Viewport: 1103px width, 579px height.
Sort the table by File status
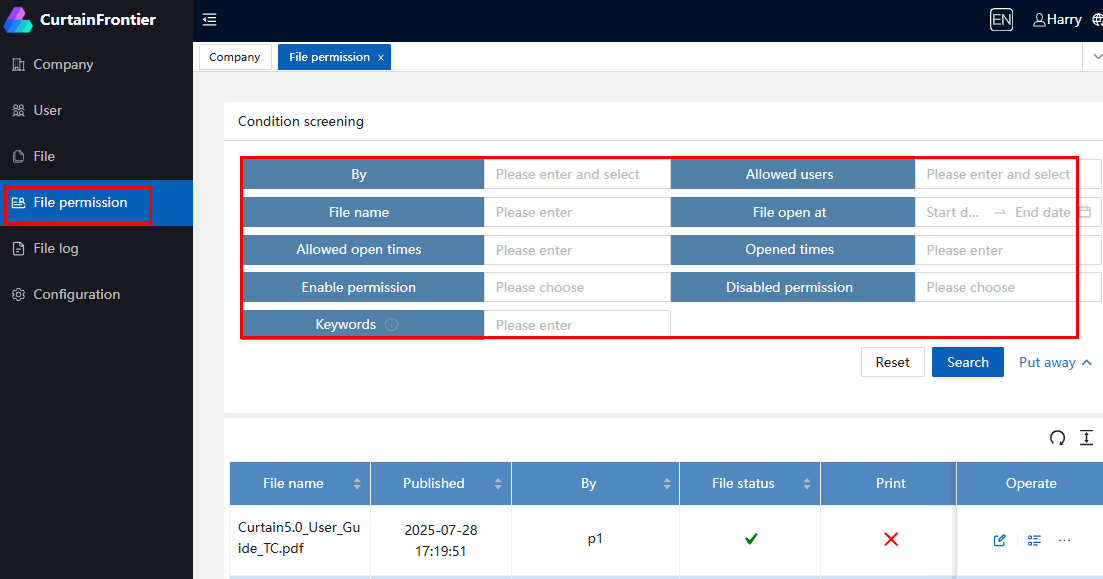coord(807,483)
